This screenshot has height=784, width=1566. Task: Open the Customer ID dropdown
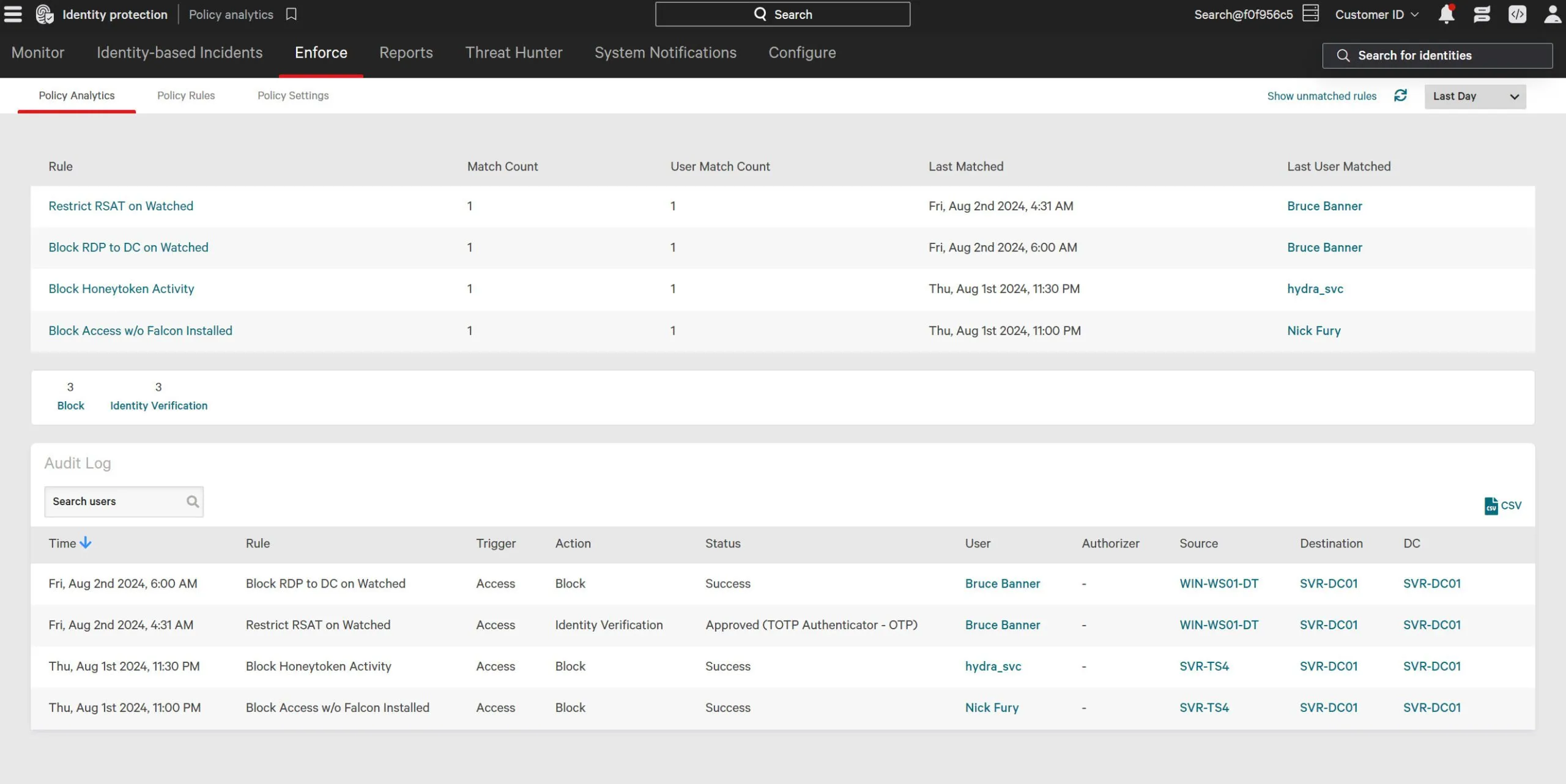point(1376,15)
